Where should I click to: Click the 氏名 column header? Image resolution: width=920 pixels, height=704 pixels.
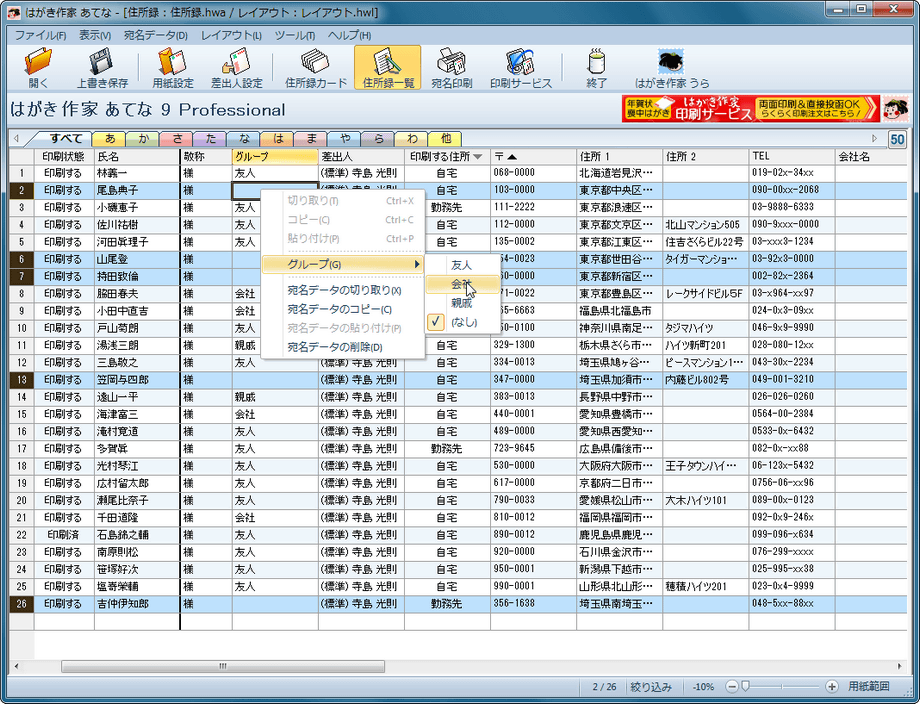pyautogui.click(x=137, y=157)
